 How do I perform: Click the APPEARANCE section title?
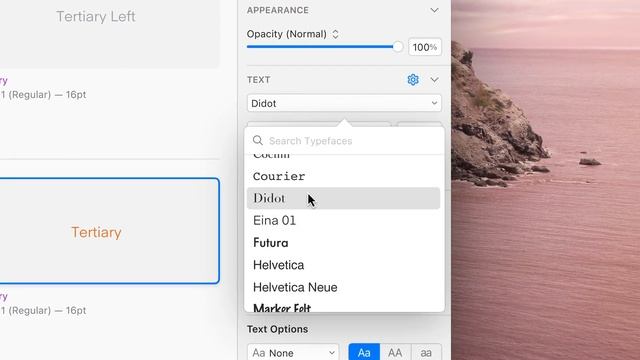(x=278, y=10)
